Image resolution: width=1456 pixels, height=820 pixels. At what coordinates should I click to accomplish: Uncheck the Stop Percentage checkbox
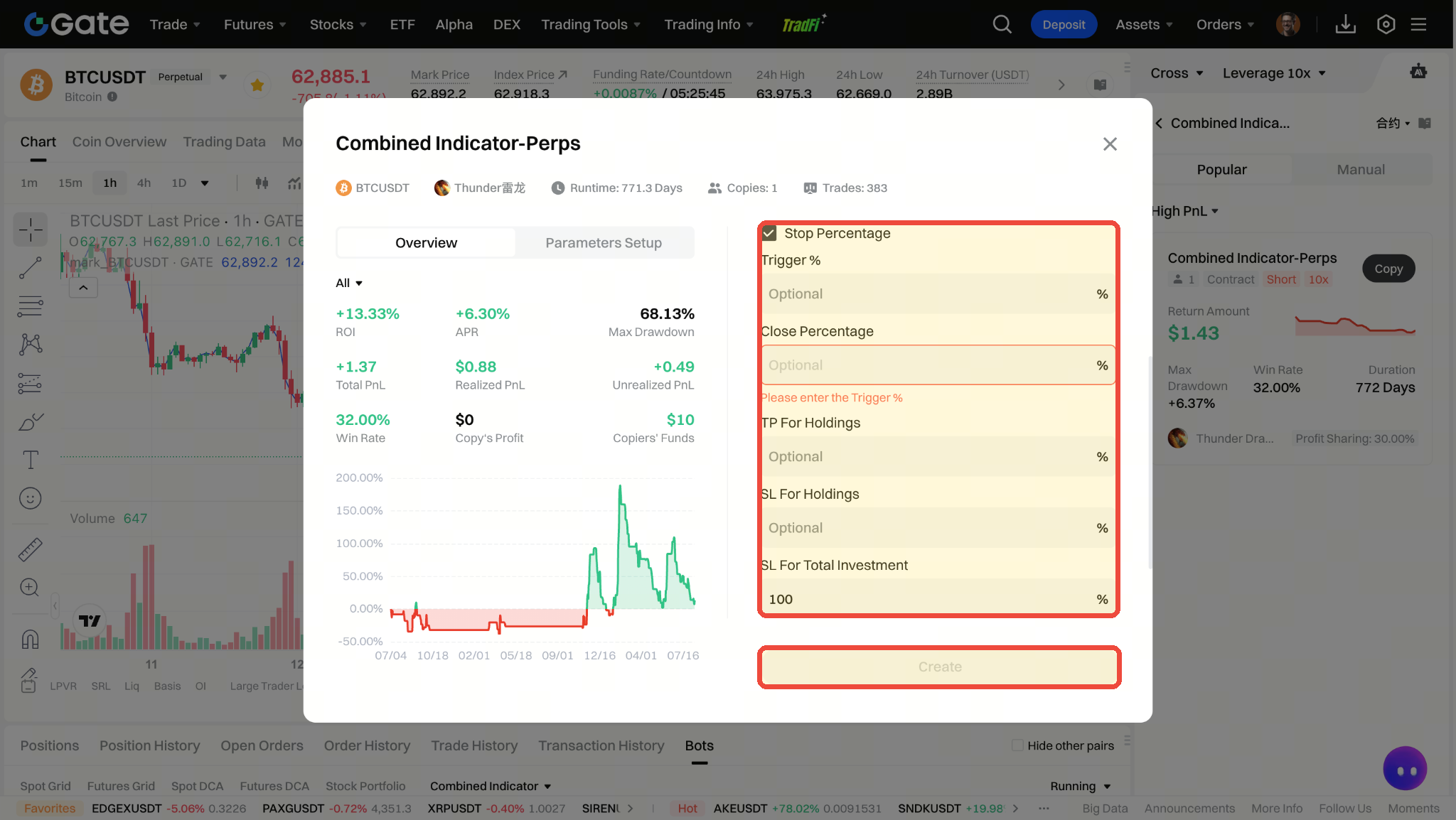tap(769, 233)
